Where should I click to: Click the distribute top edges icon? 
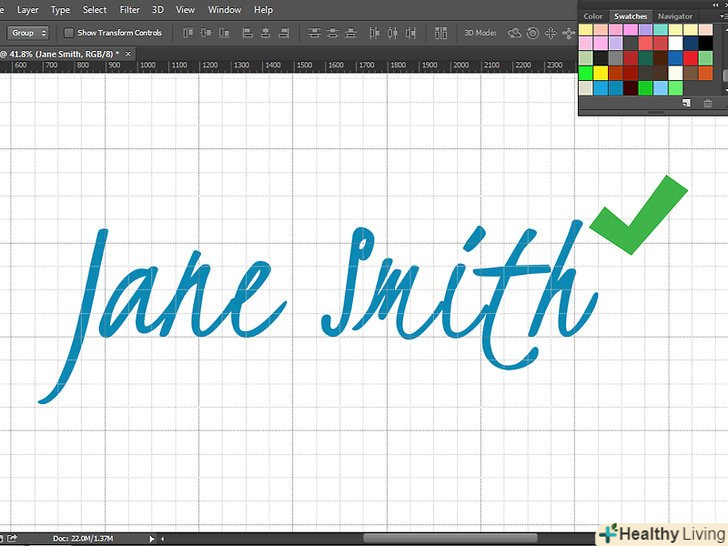(315, 33)
